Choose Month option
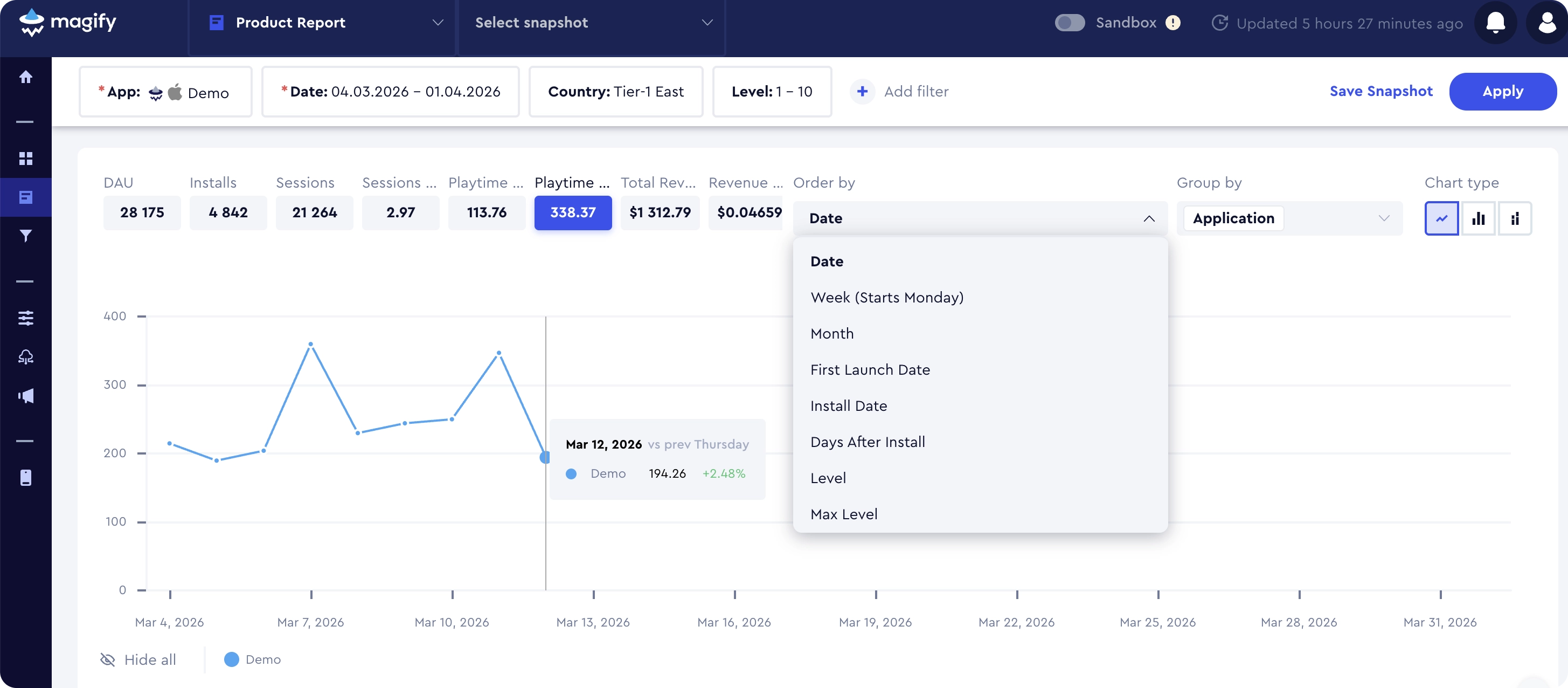This screenshot has width=1568, height=688. pos(980,333)
